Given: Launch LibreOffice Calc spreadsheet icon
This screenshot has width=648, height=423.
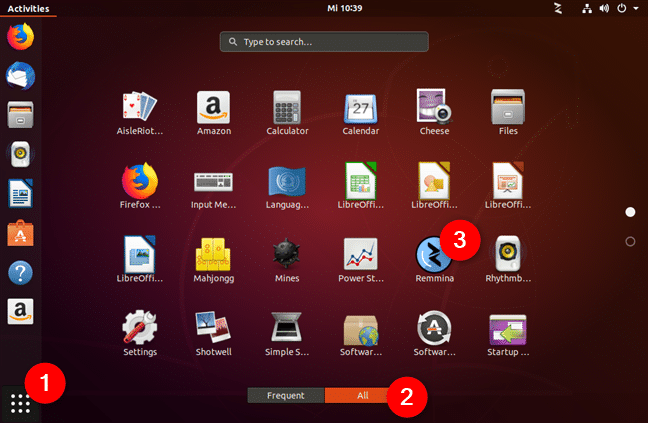Looking at the screenshot, I should click(361, 187).
